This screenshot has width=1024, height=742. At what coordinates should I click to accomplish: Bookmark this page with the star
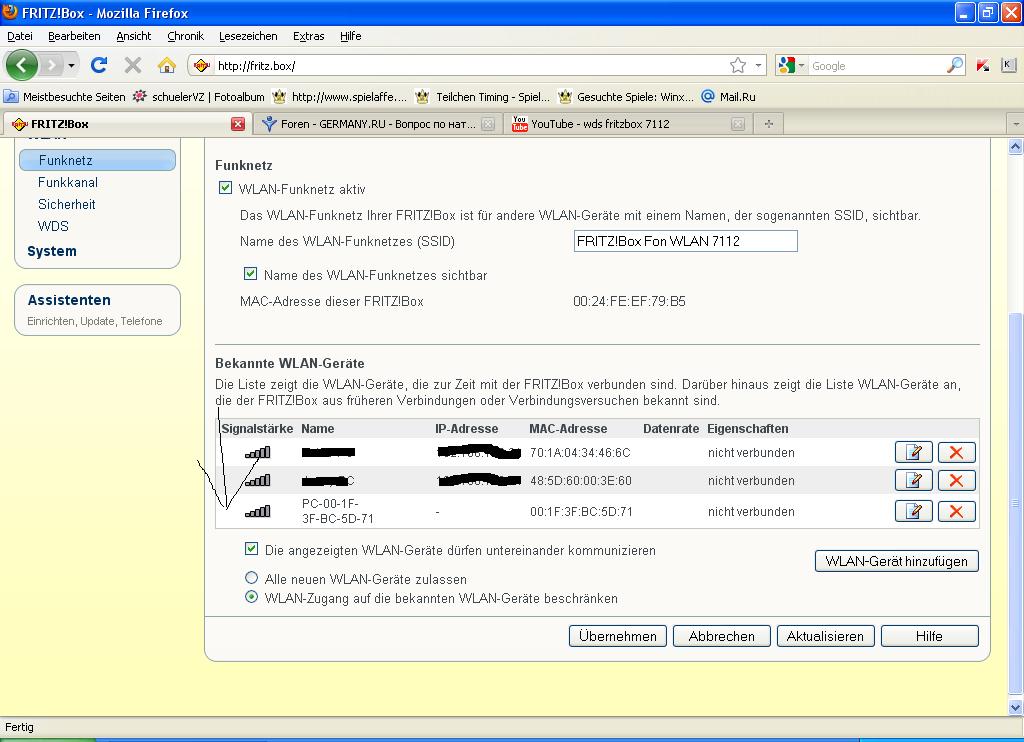pos(738,65)
